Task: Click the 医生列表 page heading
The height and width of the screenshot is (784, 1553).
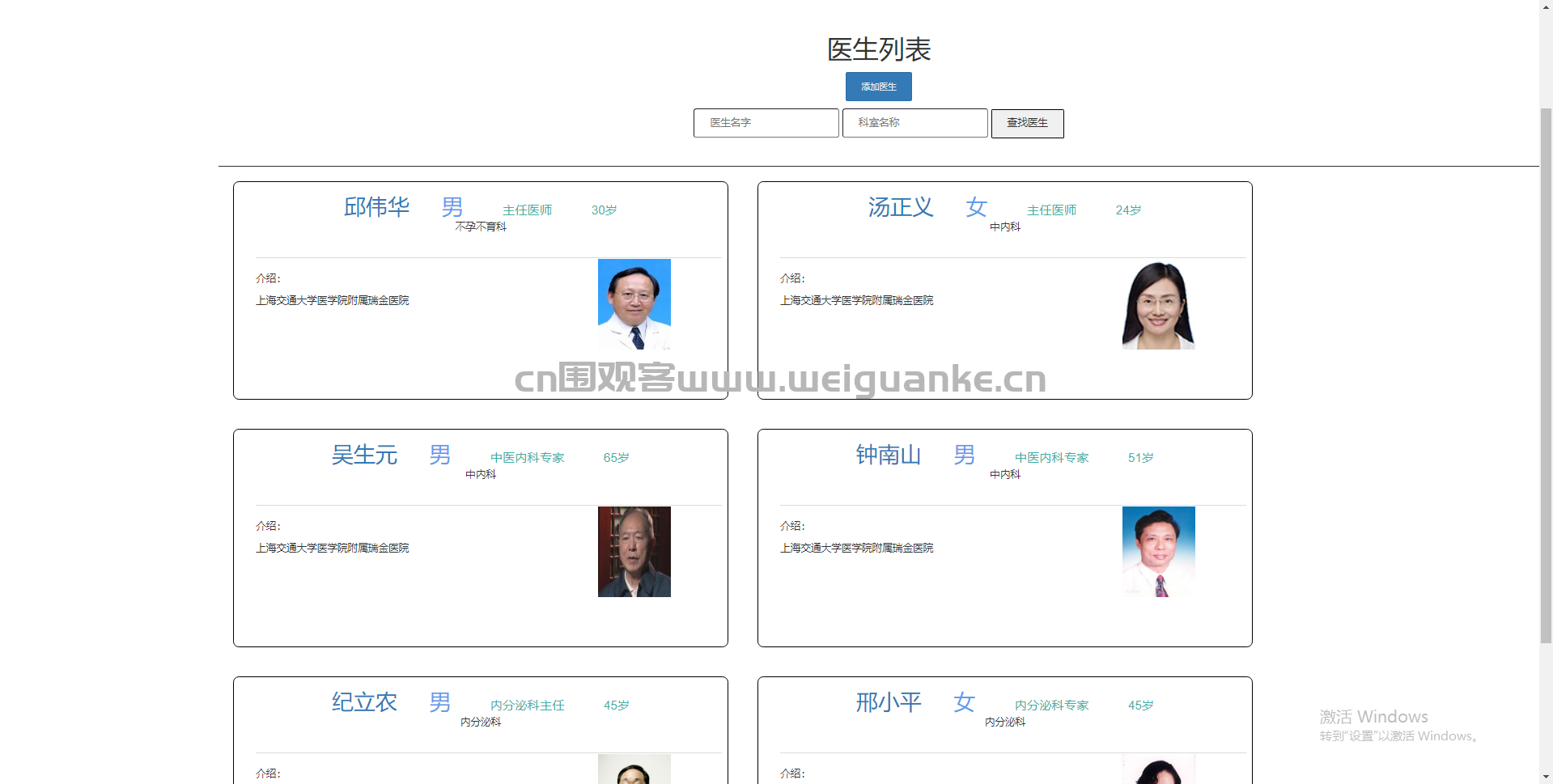Action: [x=879, y=49]
